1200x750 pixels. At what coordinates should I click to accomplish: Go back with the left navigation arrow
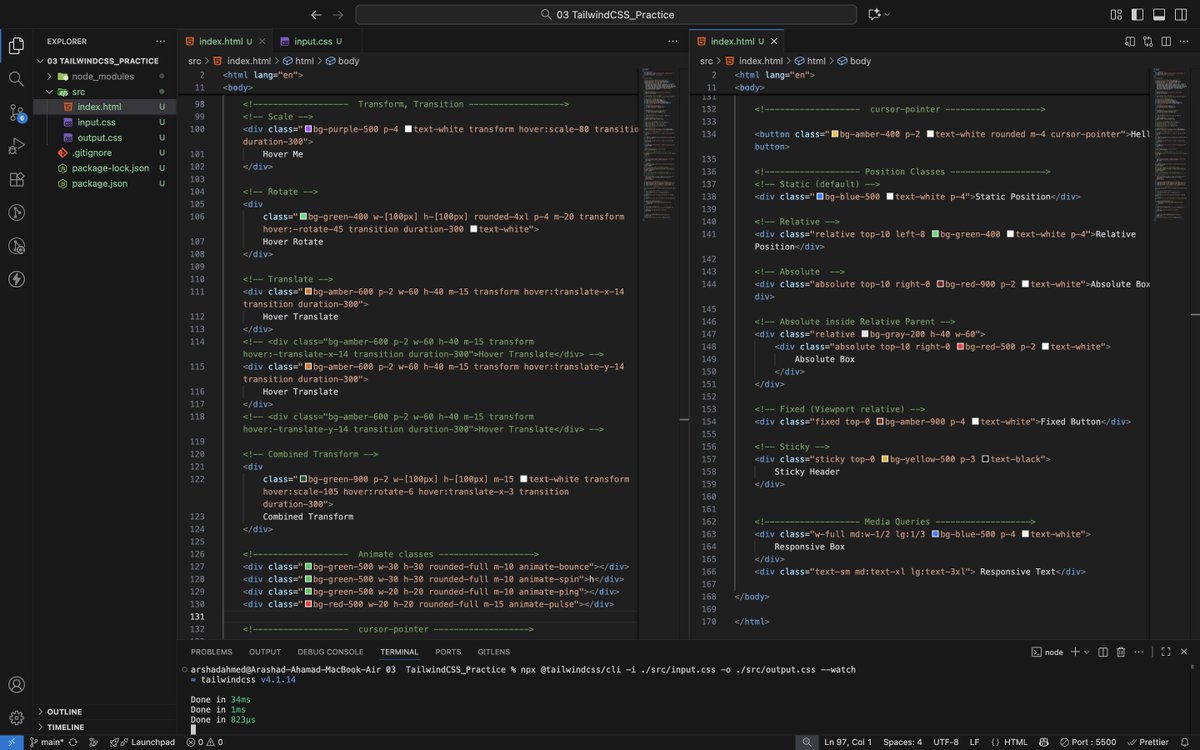(317, 14)
